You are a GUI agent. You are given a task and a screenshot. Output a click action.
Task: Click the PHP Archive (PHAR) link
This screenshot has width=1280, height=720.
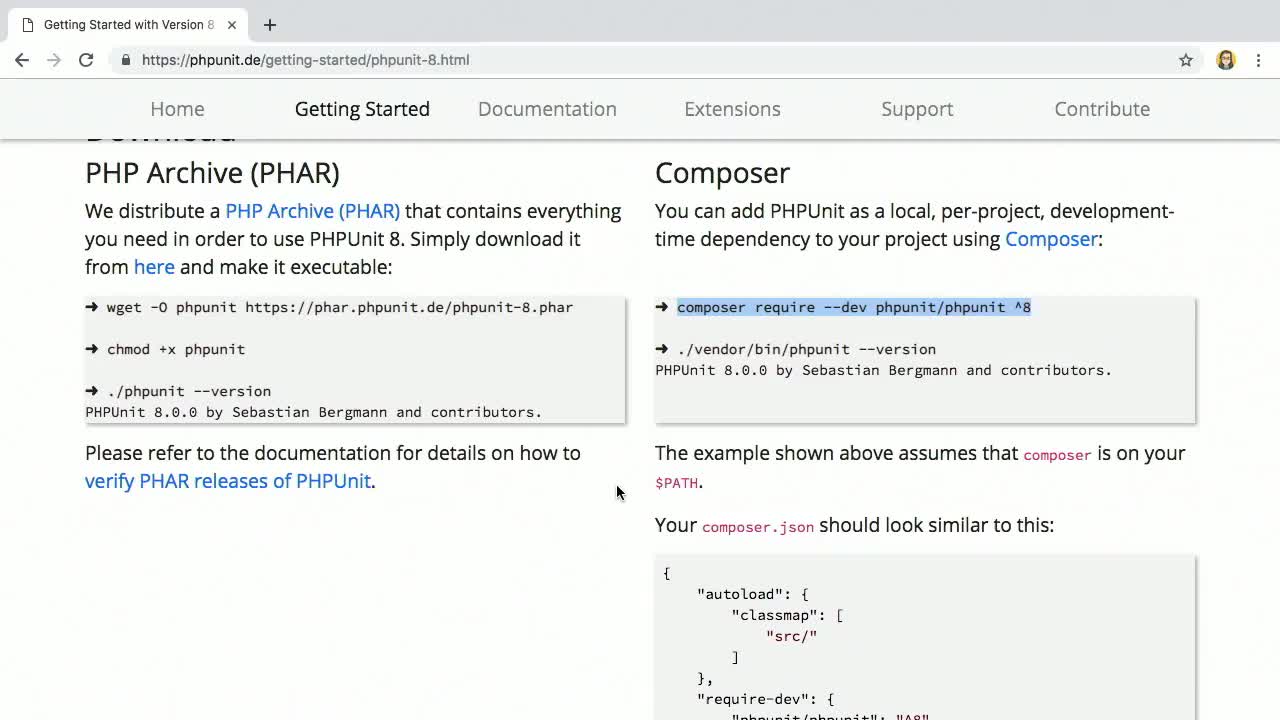click(x=312, y=211)
